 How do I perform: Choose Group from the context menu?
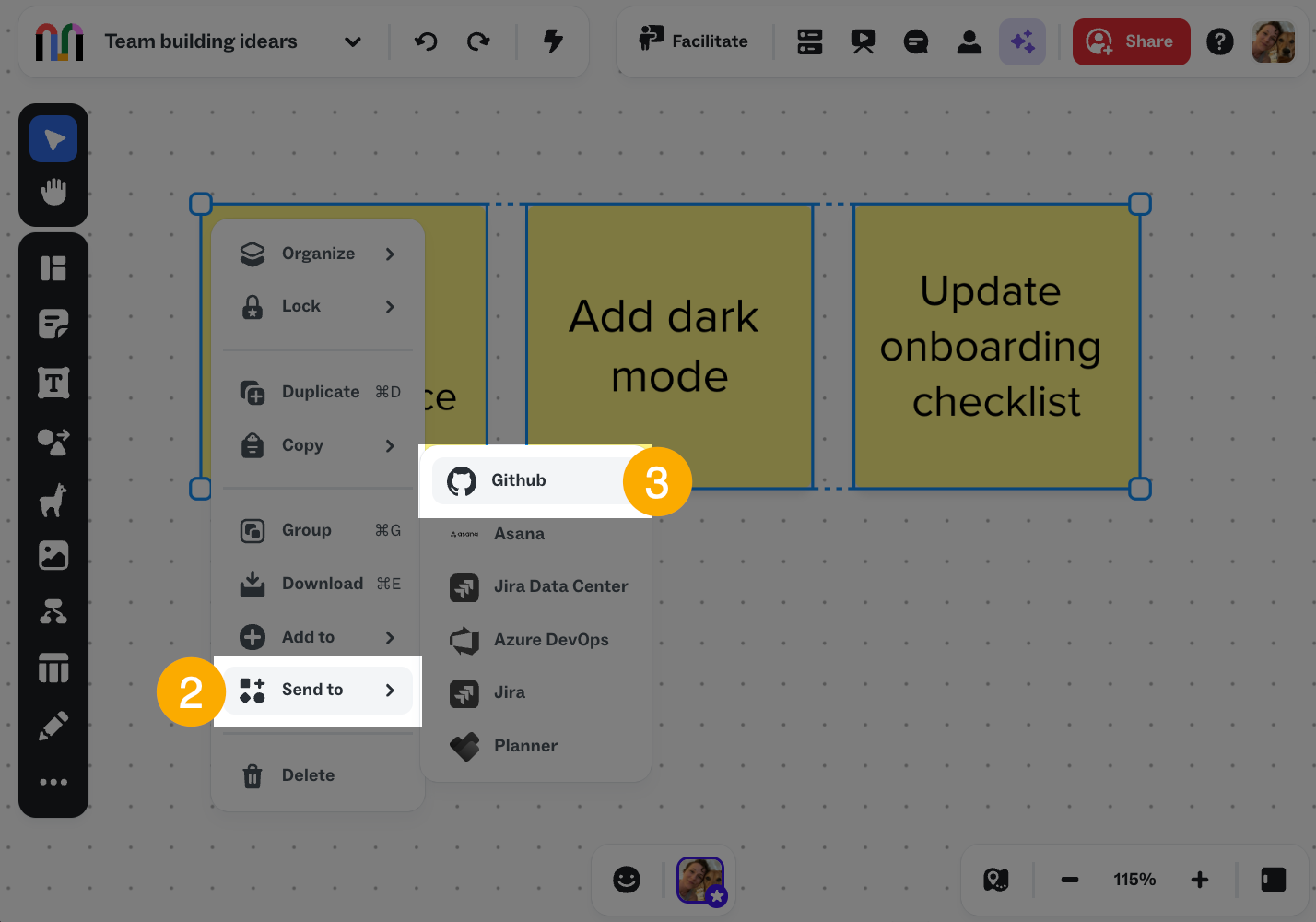318,530
